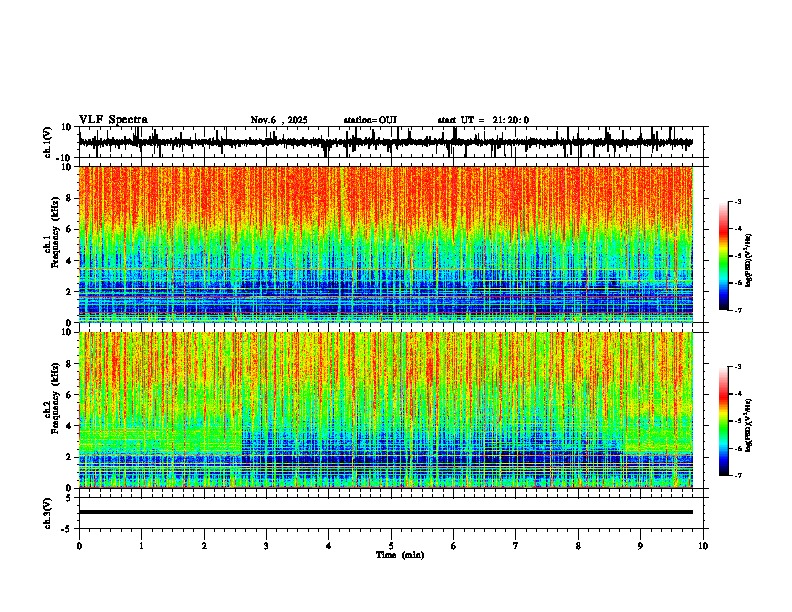The image size is (792, 612).
Task: Click the "8" kHz tick on ch.2 frequency axis
Action: click(69, 364)
